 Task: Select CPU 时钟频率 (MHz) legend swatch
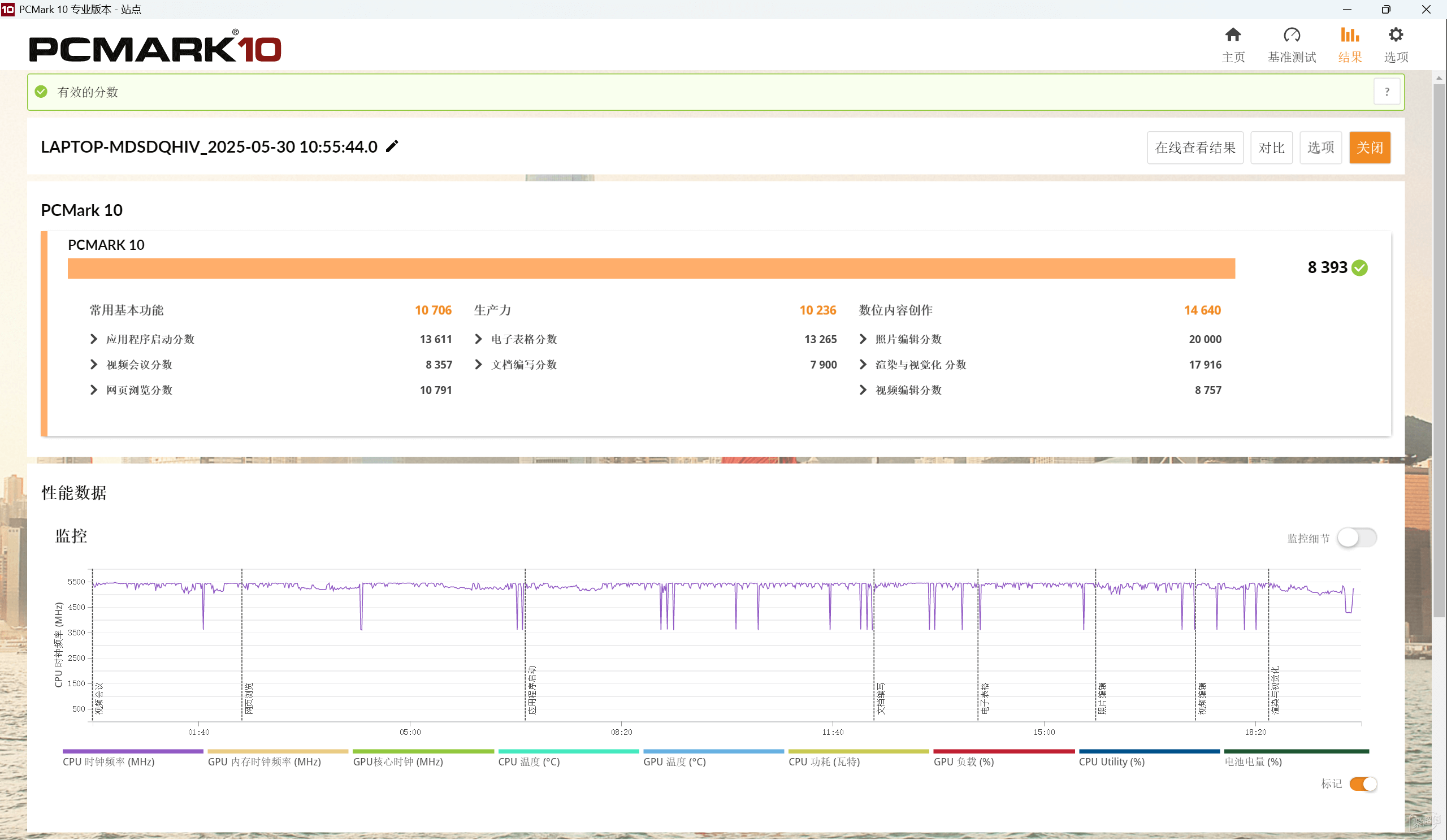(133, 751)
